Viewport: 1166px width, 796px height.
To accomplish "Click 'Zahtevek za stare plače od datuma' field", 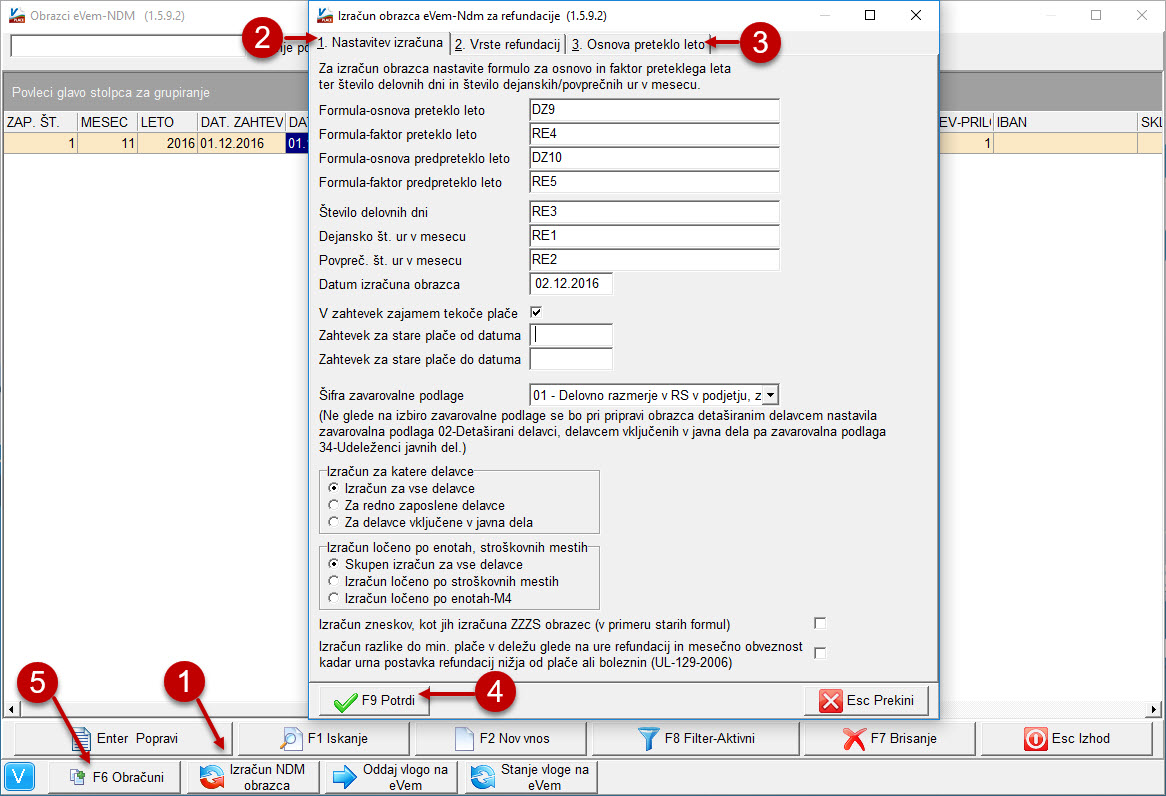I will tap(571, 336).
